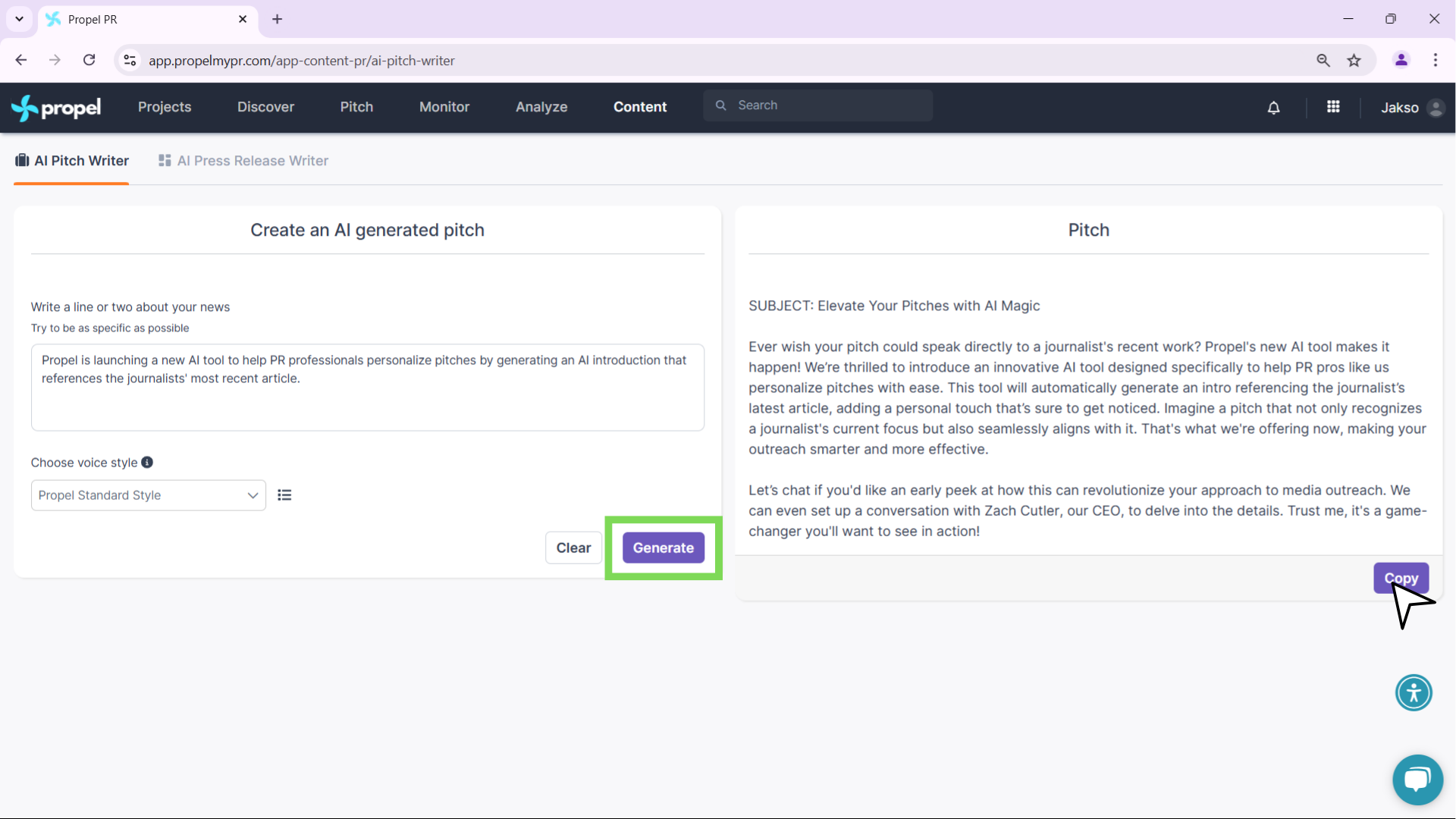Open the Discover menu

[x=265, y=107]
